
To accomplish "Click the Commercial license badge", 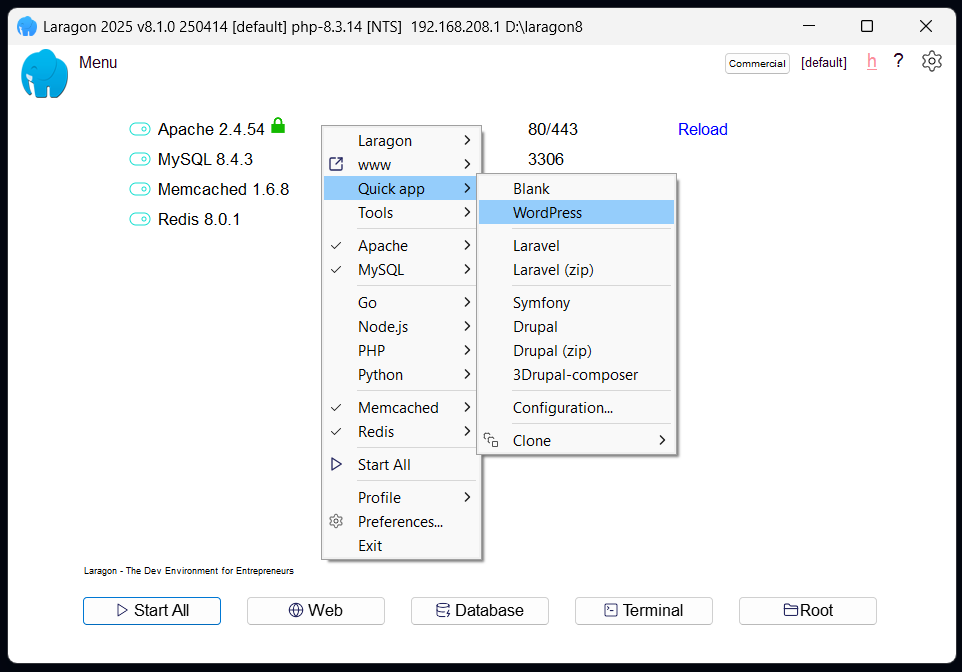I will click(757, 63).
